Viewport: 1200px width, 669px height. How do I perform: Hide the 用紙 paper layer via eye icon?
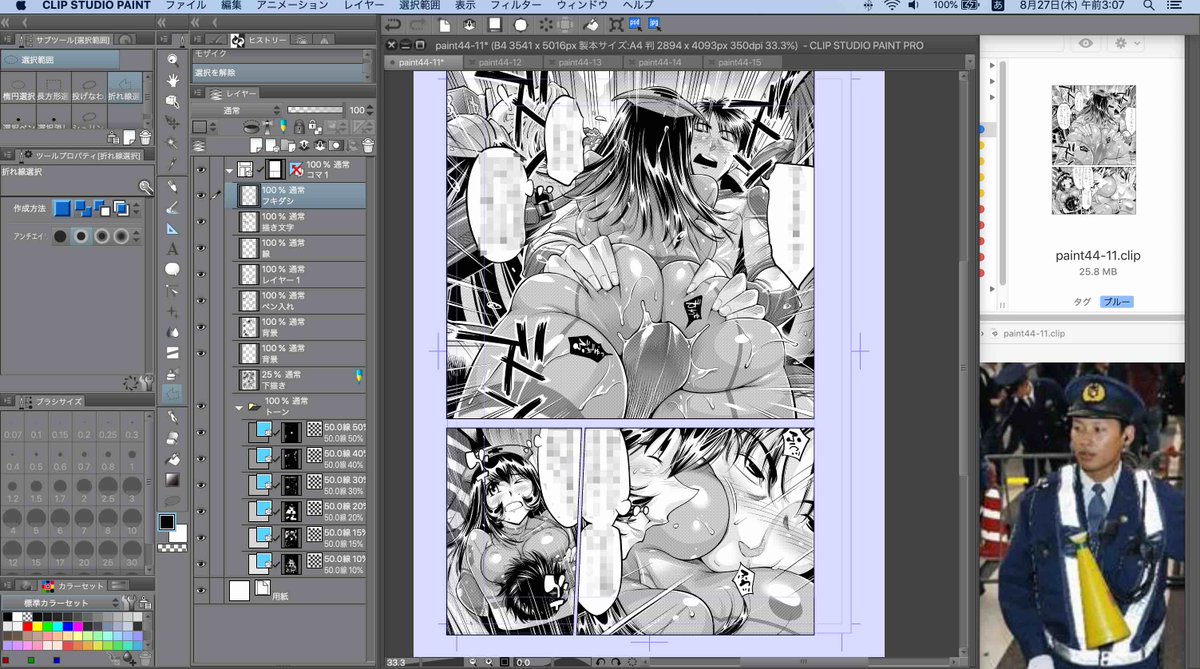click(200, 590)
